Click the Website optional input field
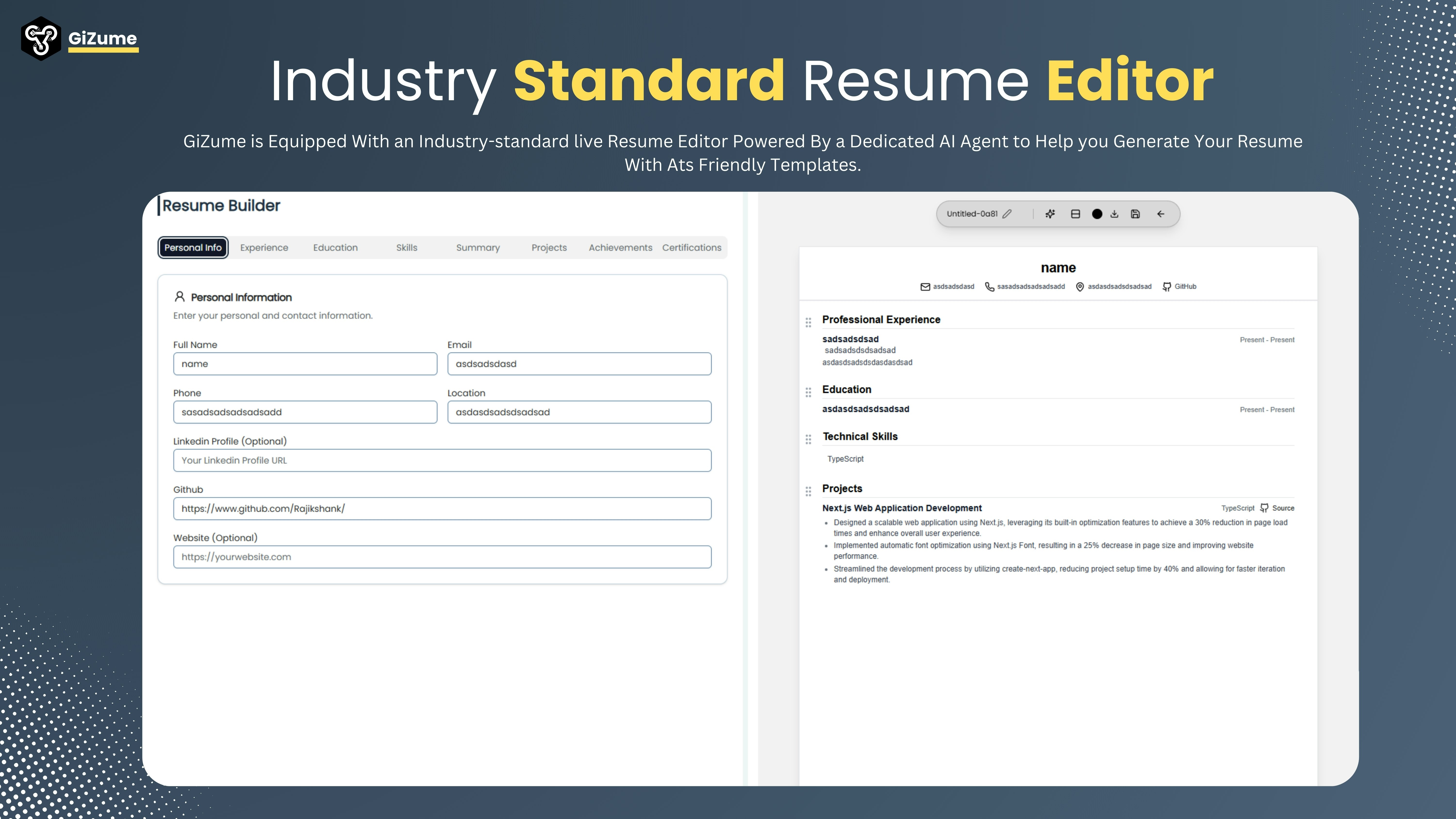1456x819 pixels. [x=442, y=557]
